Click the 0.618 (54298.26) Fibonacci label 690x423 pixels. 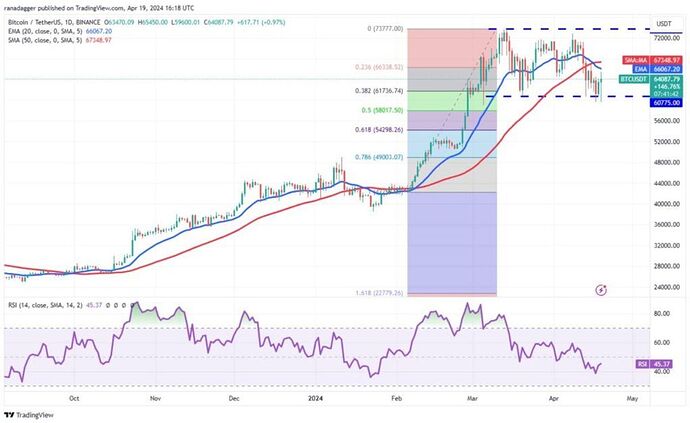coord(379,130)
